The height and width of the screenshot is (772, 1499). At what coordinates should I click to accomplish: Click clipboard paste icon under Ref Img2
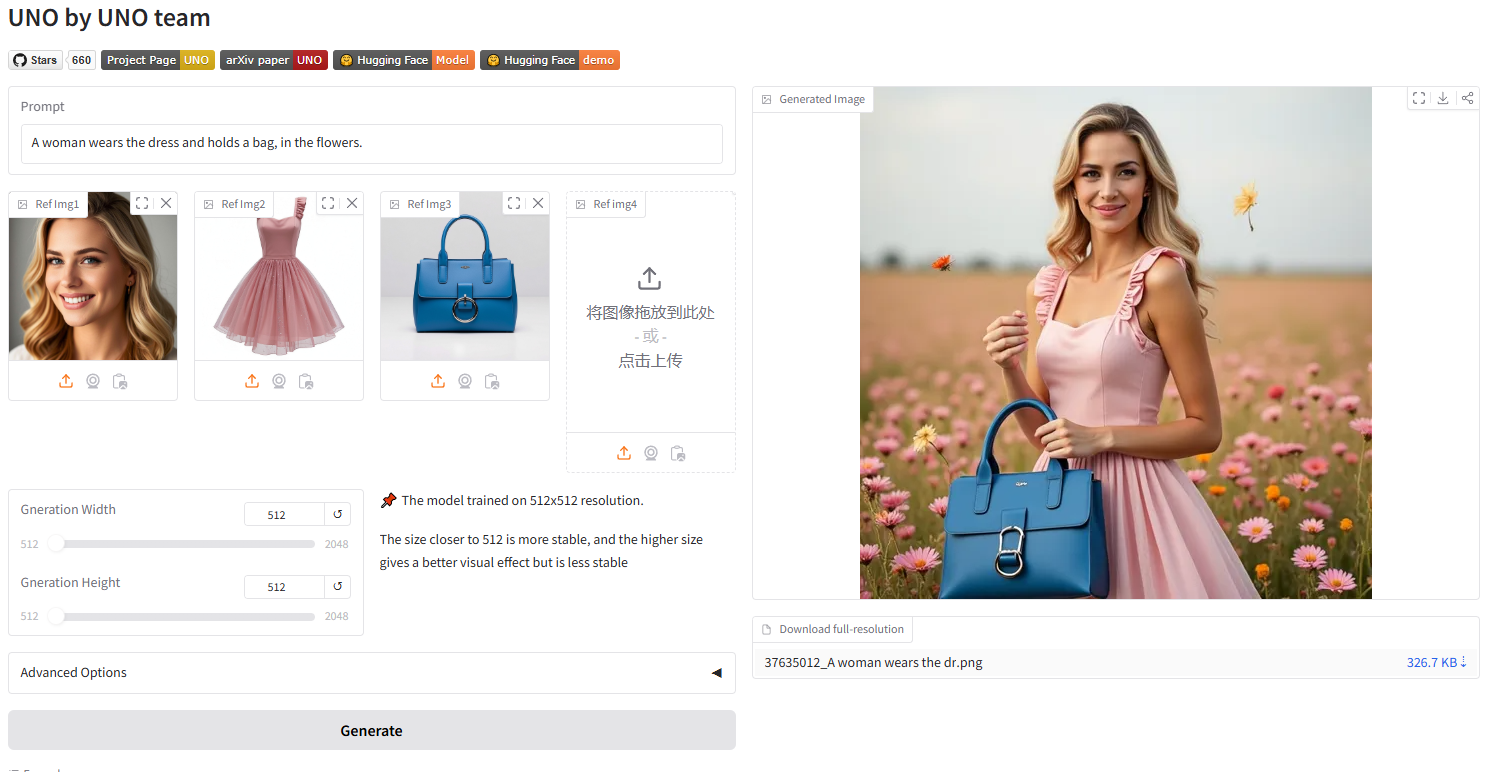(306, 381)
